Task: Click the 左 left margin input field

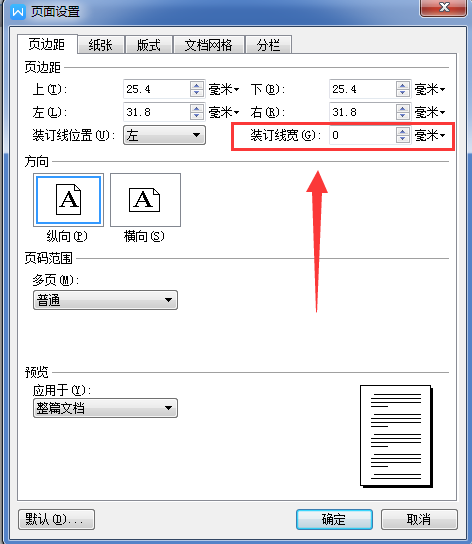Action: click(157, 112)
